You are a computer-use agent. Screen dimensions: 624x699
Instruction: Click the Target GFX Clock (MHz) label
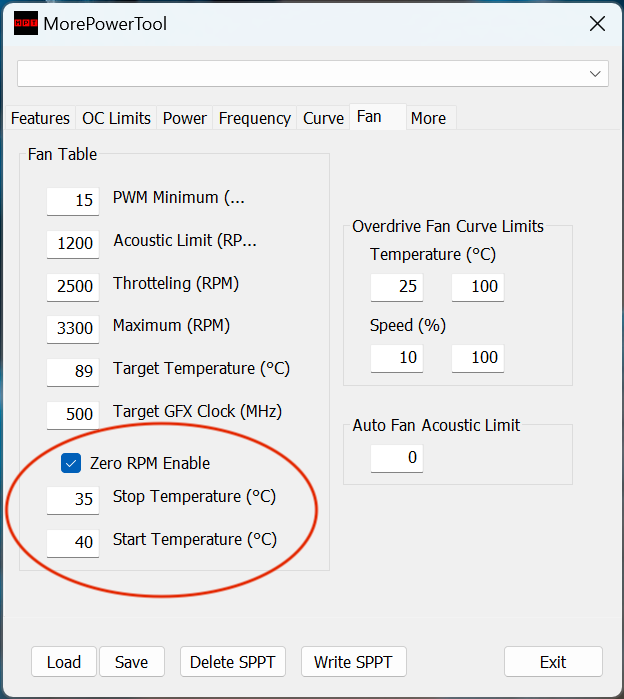click(197, 411)
